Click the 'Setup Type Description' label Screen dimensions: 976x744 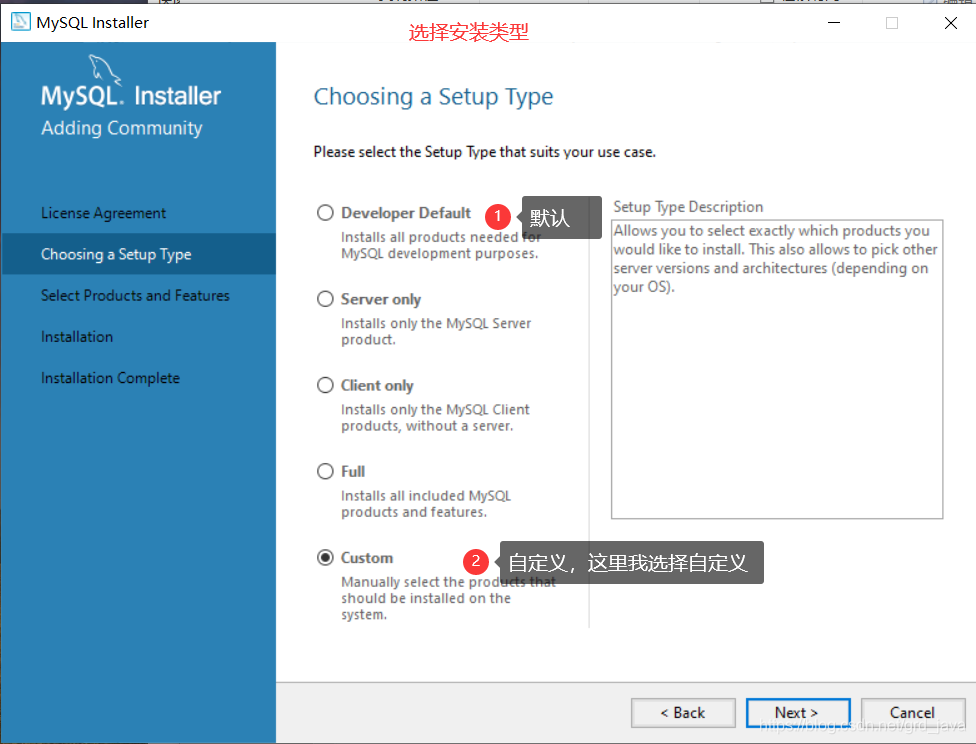[688, 207]
